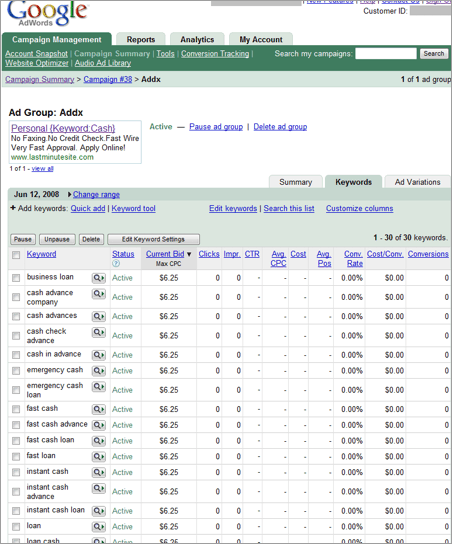The width and height of the screenshot is (452, 544).
Task: Check the cash in advance checkbox
Action: point(16,355)
